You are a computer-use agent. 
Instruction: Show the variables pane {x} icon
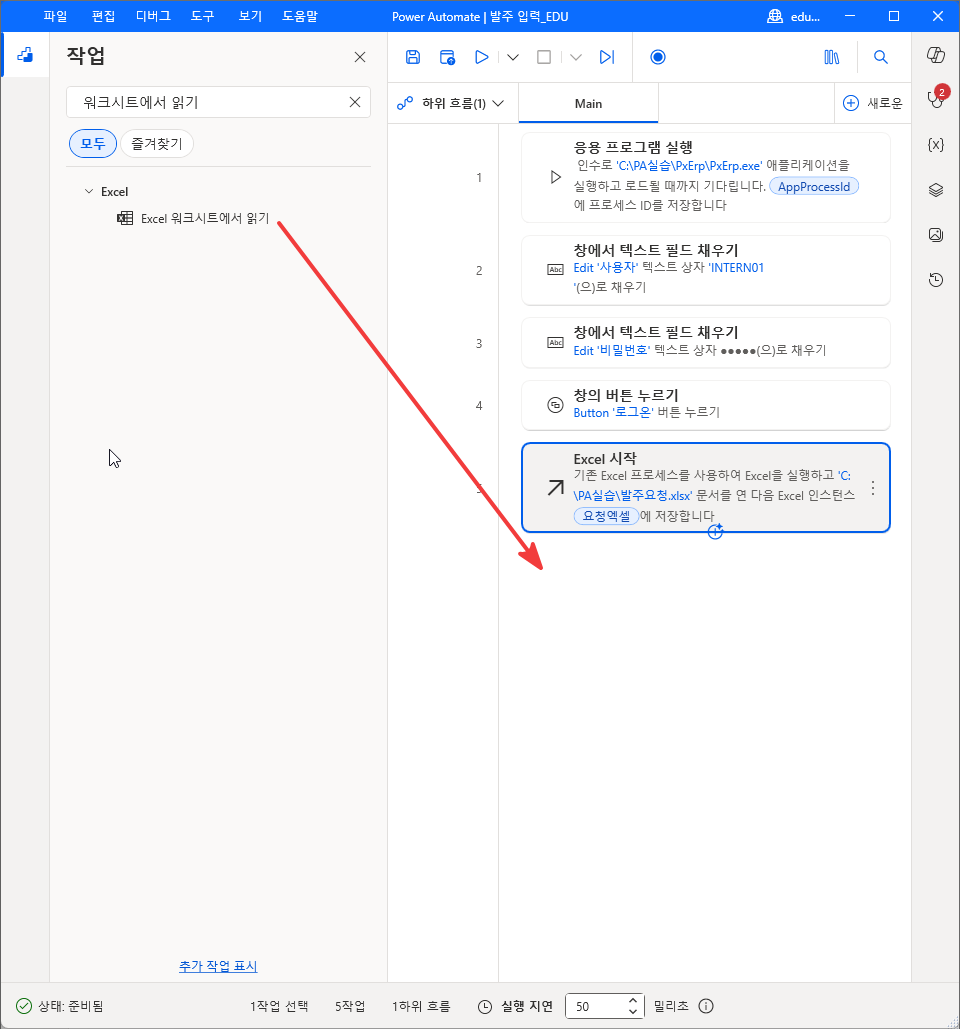(936, 145)
